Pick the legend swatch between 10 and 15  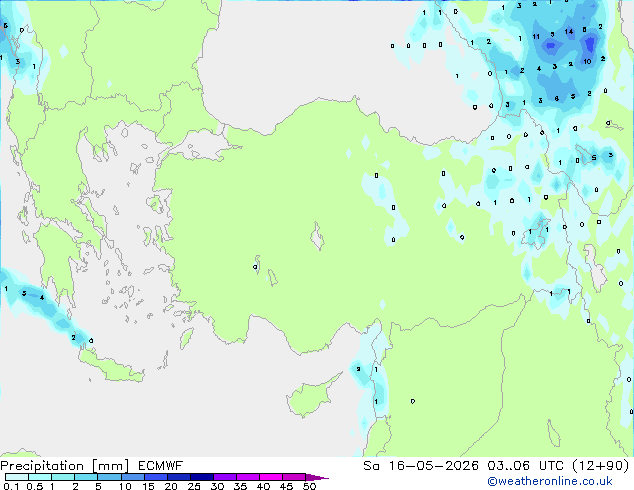(x=132, y=477)
